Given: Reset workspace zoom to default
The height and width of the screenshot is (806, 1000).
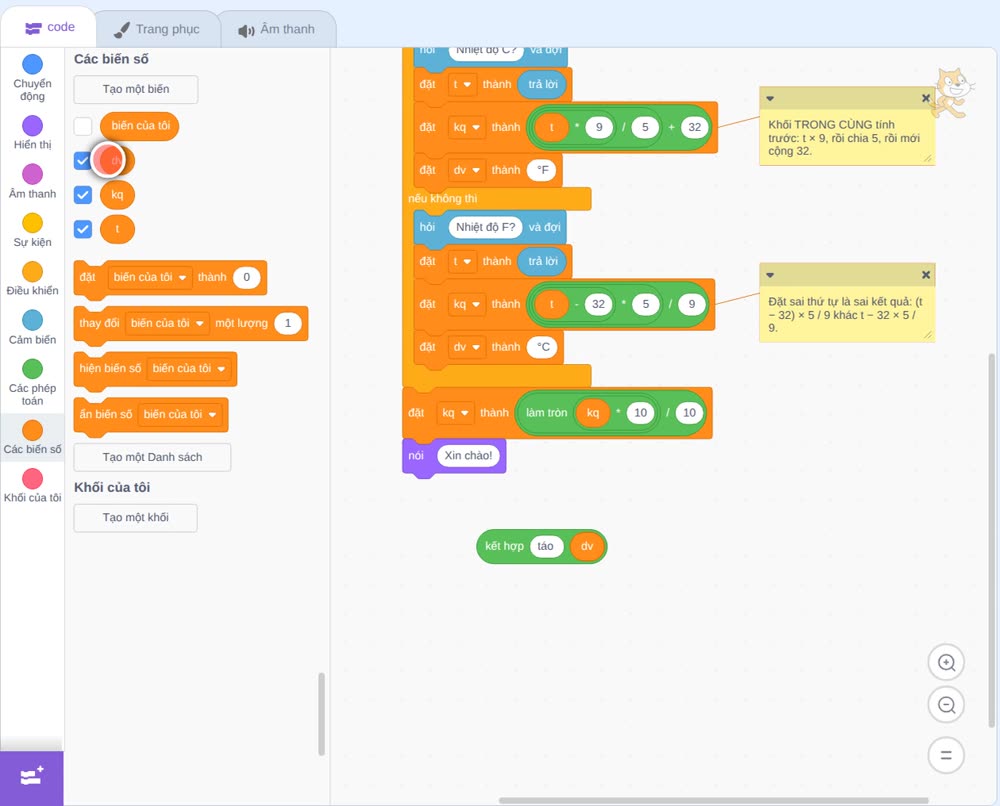Looking at the screenshot, I should tap(946, 755).
